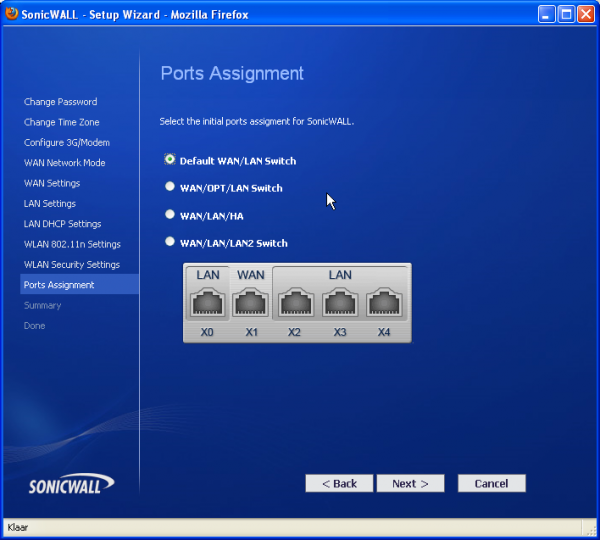
Task: Click the 'Klaar' status bar text
Action: [18, 527]
